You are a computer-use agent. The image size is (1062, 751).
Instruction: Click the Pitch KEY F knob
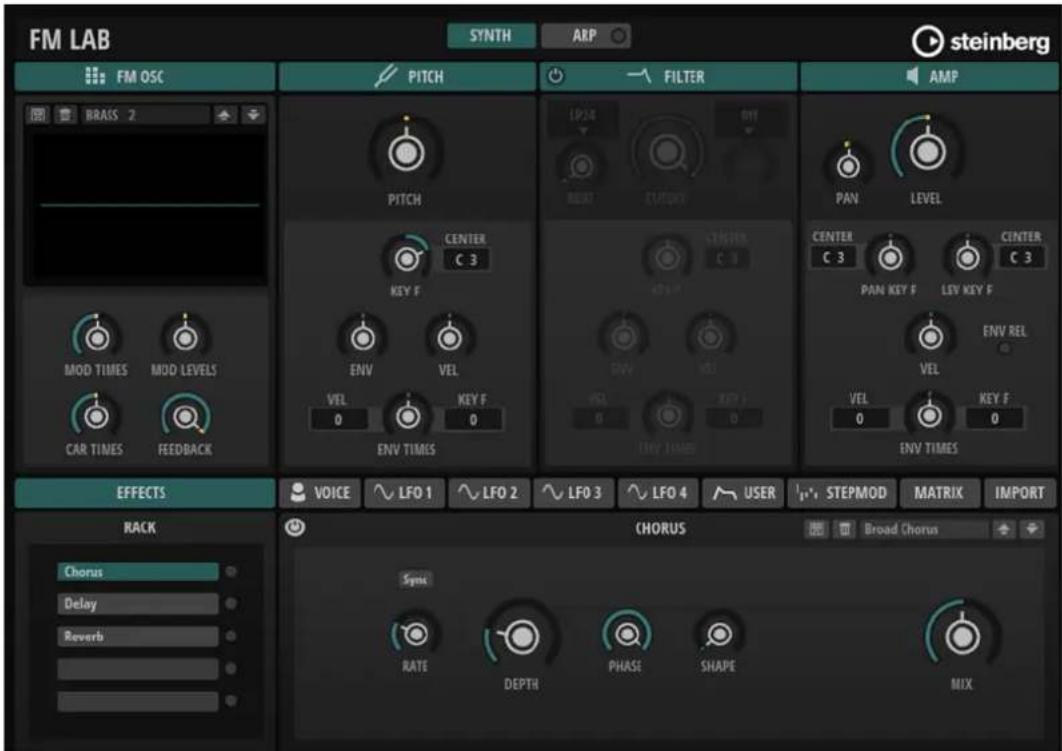tap(406, 258)
